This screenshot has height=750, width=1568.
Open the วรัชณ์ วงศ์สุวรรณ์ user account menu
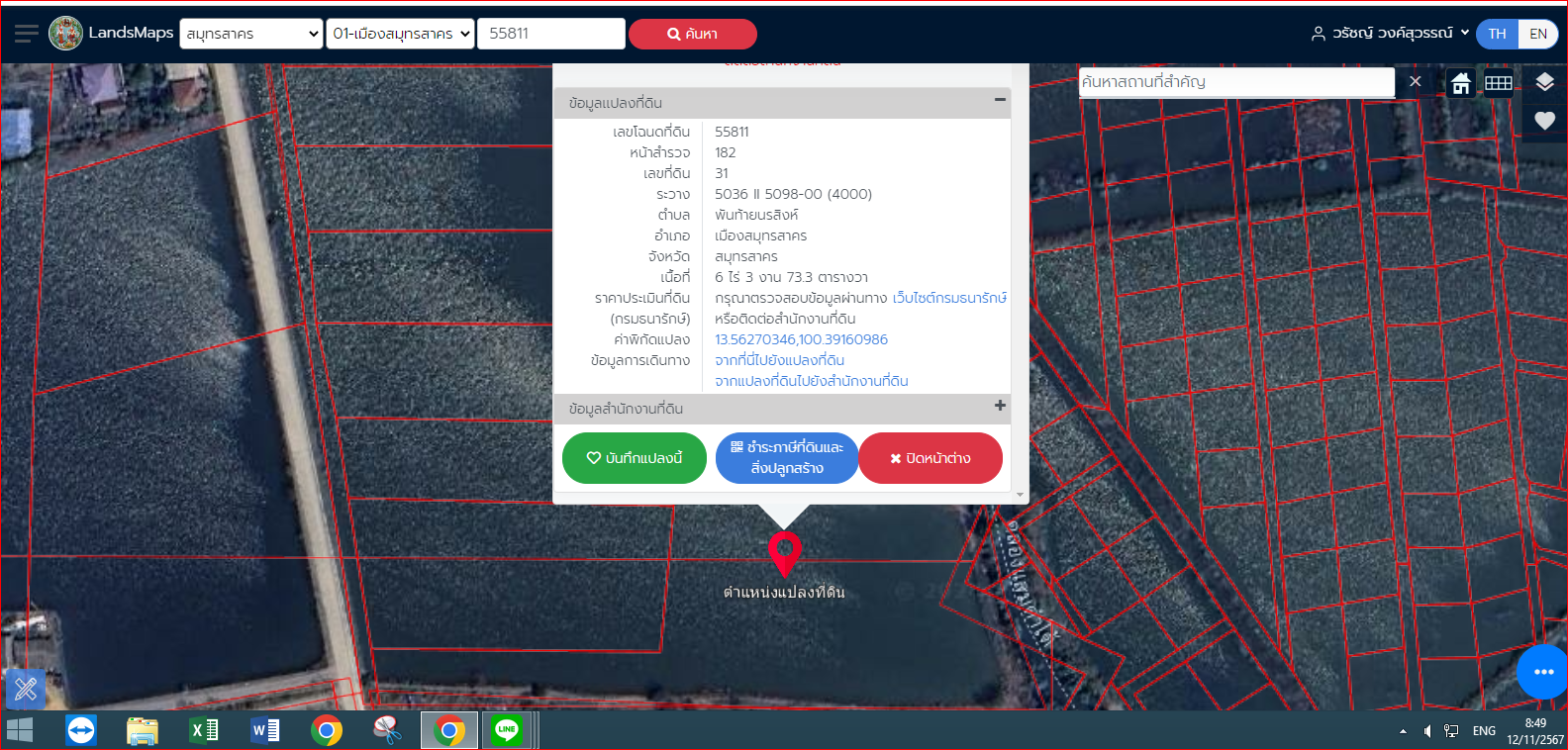tap(1390, 34)
